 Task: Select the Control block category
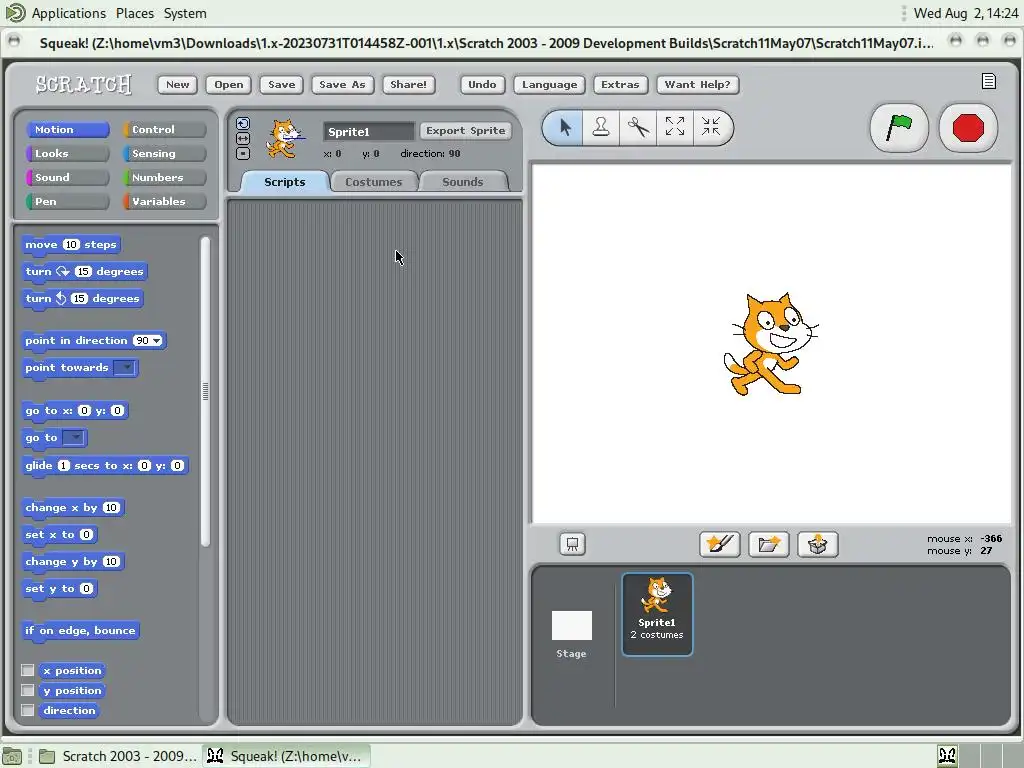165,129
